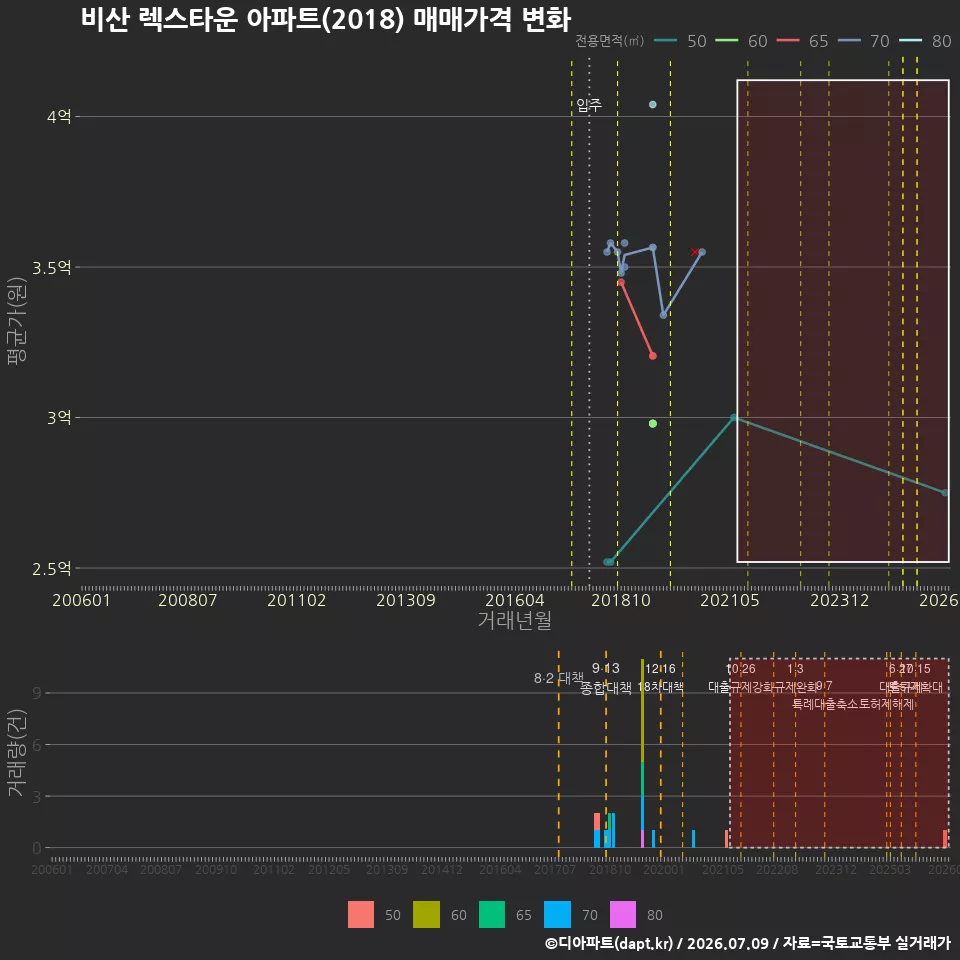Click the 1·3 annotation label
This screenshot has width=960, height=960.
click(795, 669)
